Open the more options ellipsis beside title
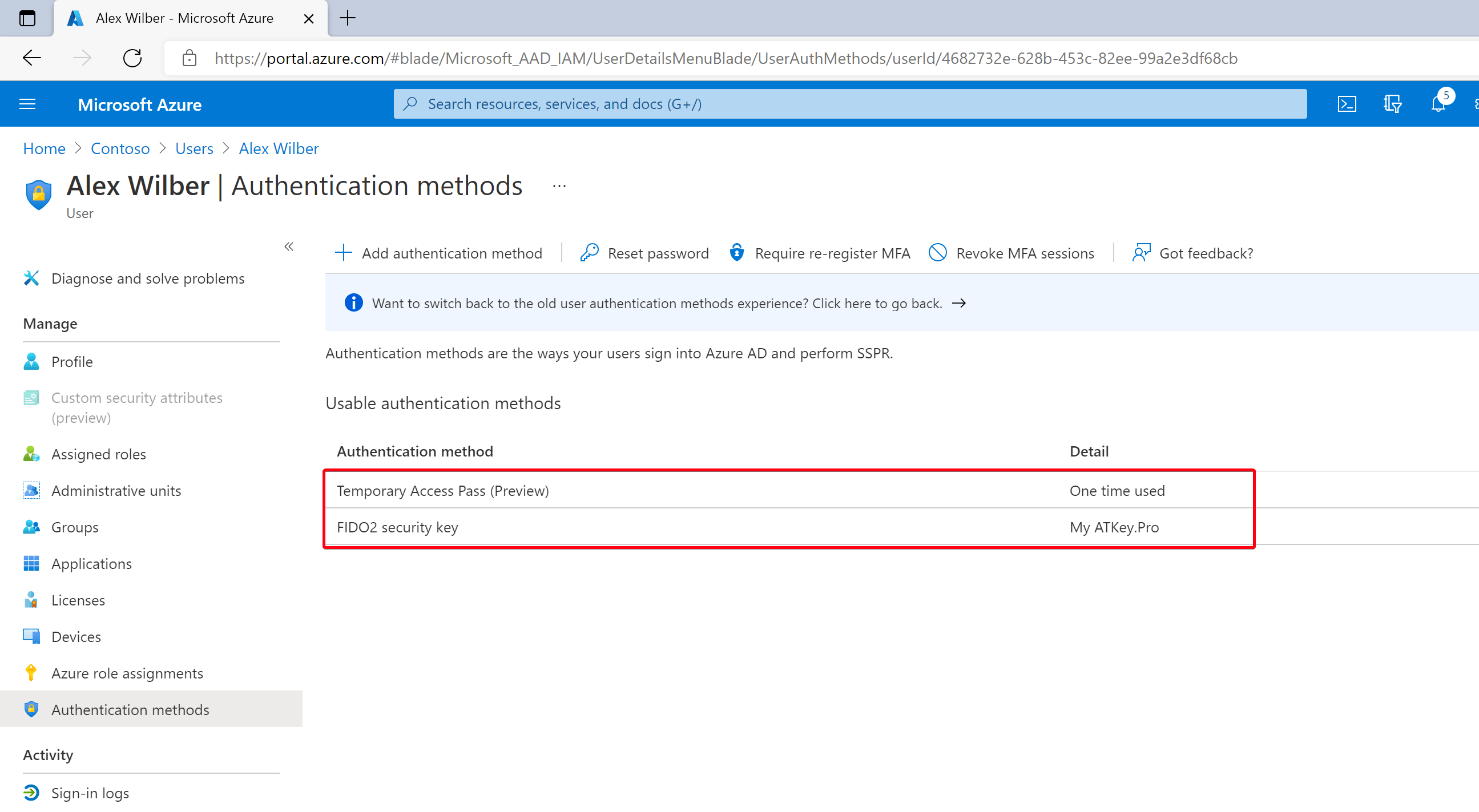This screenshot has width=1479, height=812. [559, 186]
